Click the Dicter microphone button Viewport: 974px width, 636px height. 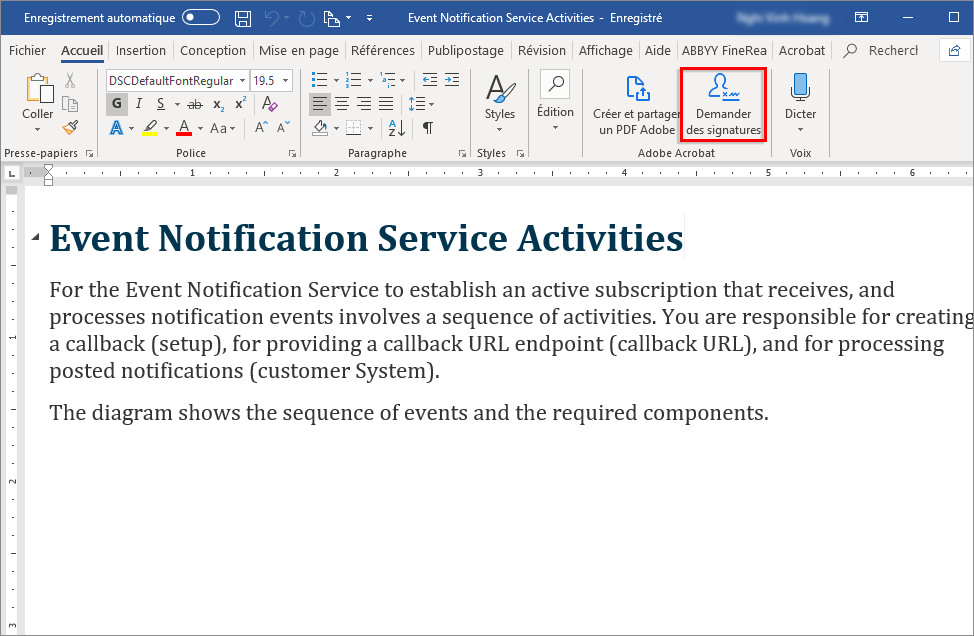(800, 104)
